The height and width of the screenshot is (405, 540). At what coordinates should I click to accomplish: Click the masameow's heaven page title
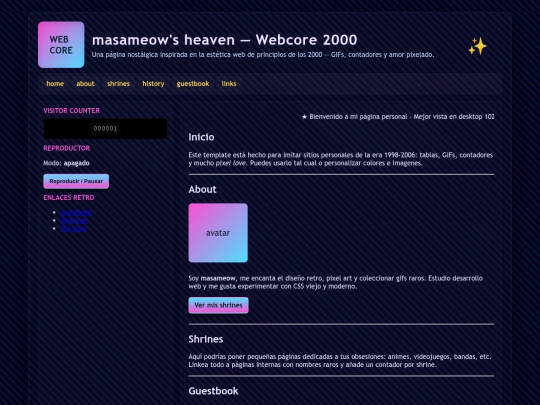(x=225, y=40)
